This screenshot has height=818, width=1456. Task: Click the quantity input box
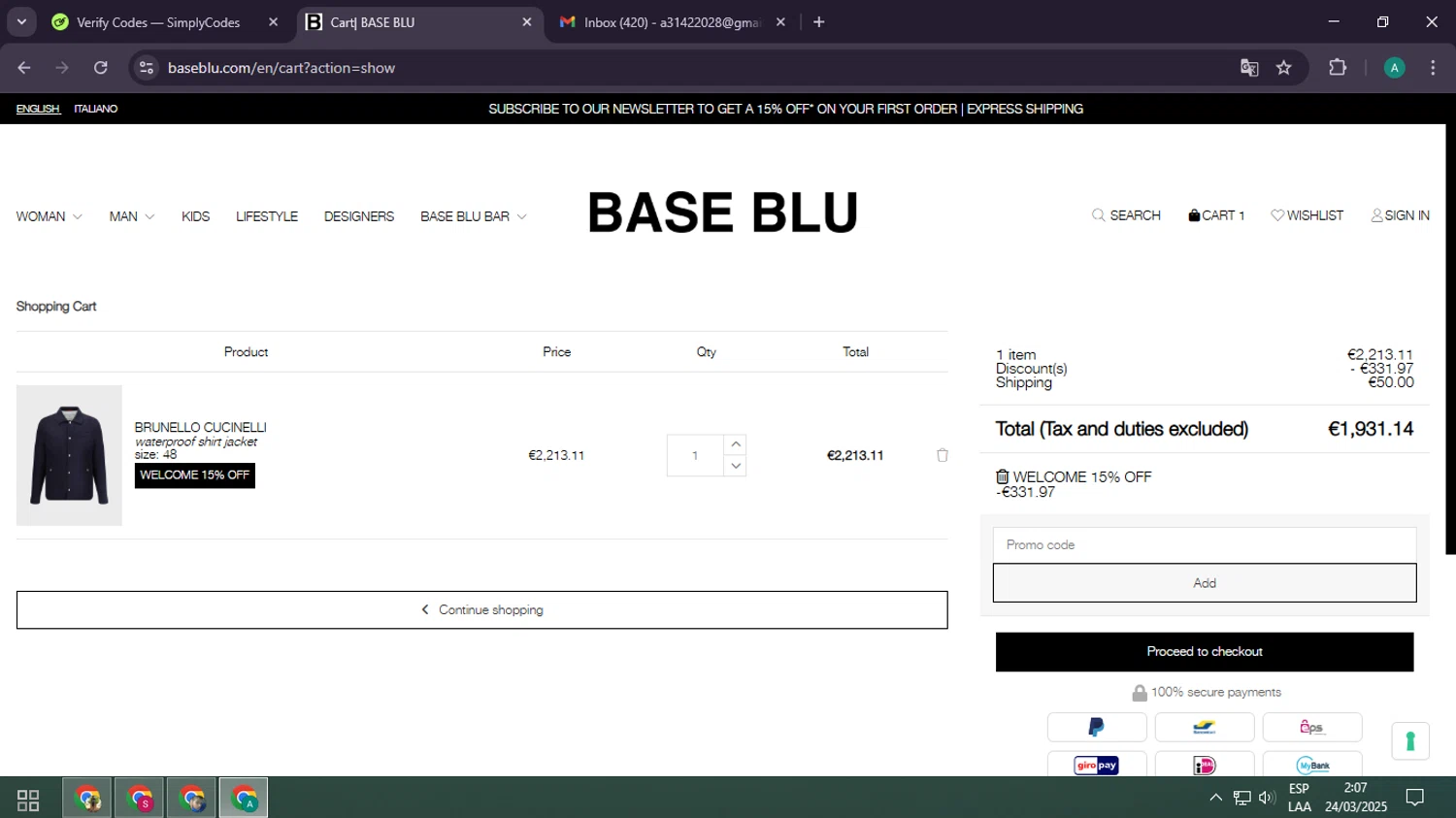tap(695, 455)
